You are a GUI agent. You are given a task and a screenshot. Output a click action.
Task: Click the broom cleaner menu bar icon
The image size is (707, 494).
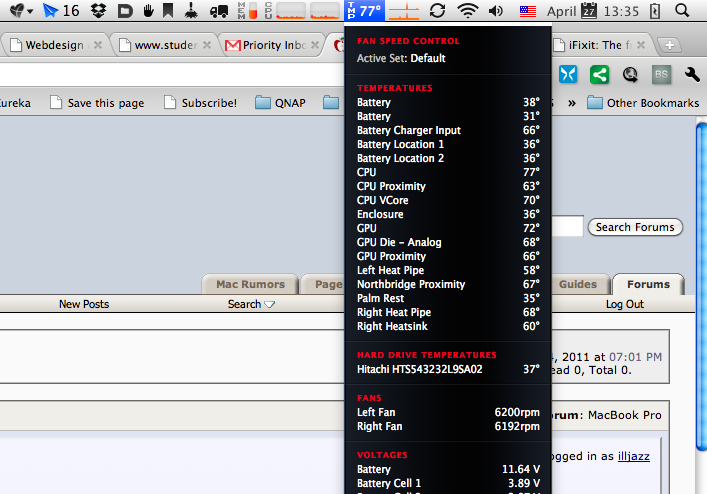[191, 10]
